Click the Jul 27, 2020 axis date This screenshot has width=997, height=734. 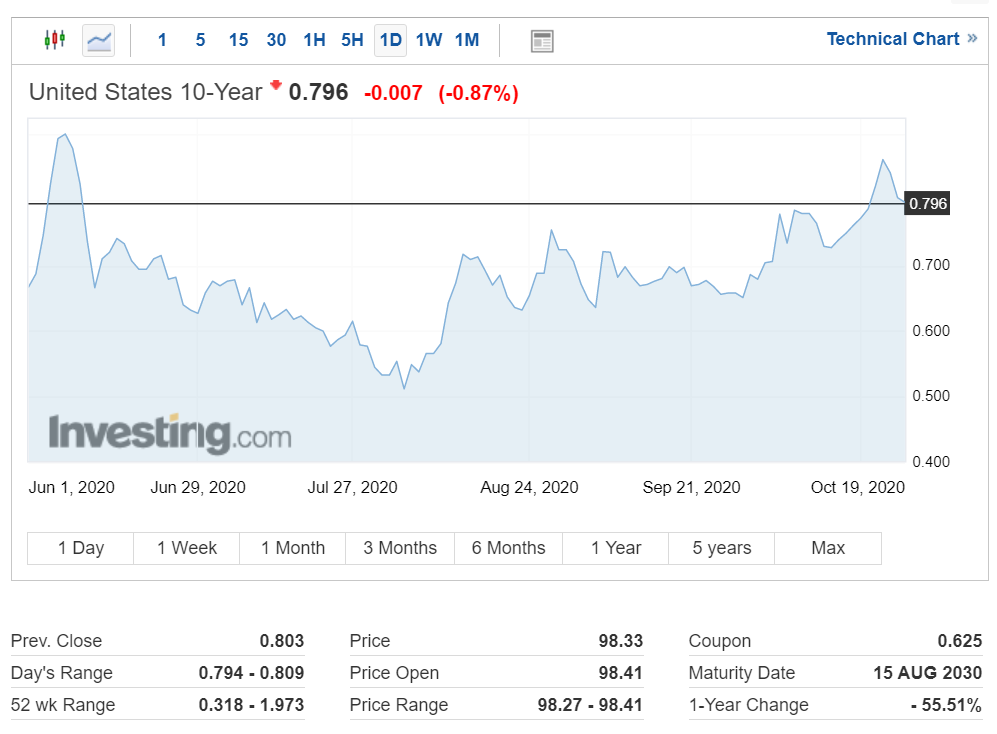pos(352,487)
